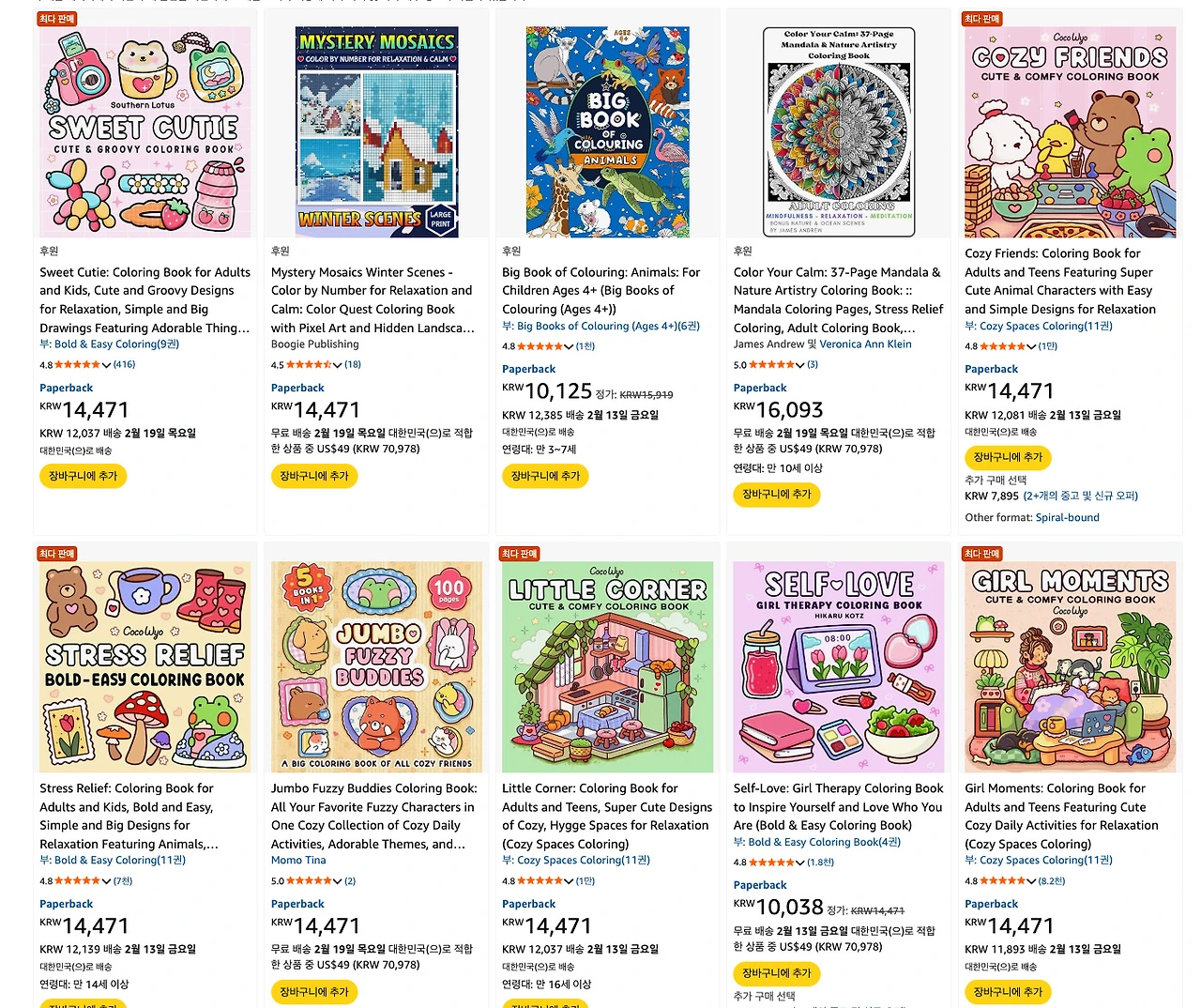Open the Bold & Easy Coloring(9권) series link
The image size is (1201, 1008).
pos(115,344)
